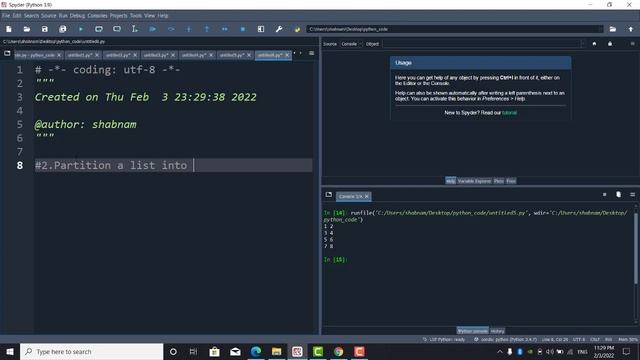This screenshot has width=640, height=360.
Task: Open the Edit menu
Action: 17,16
